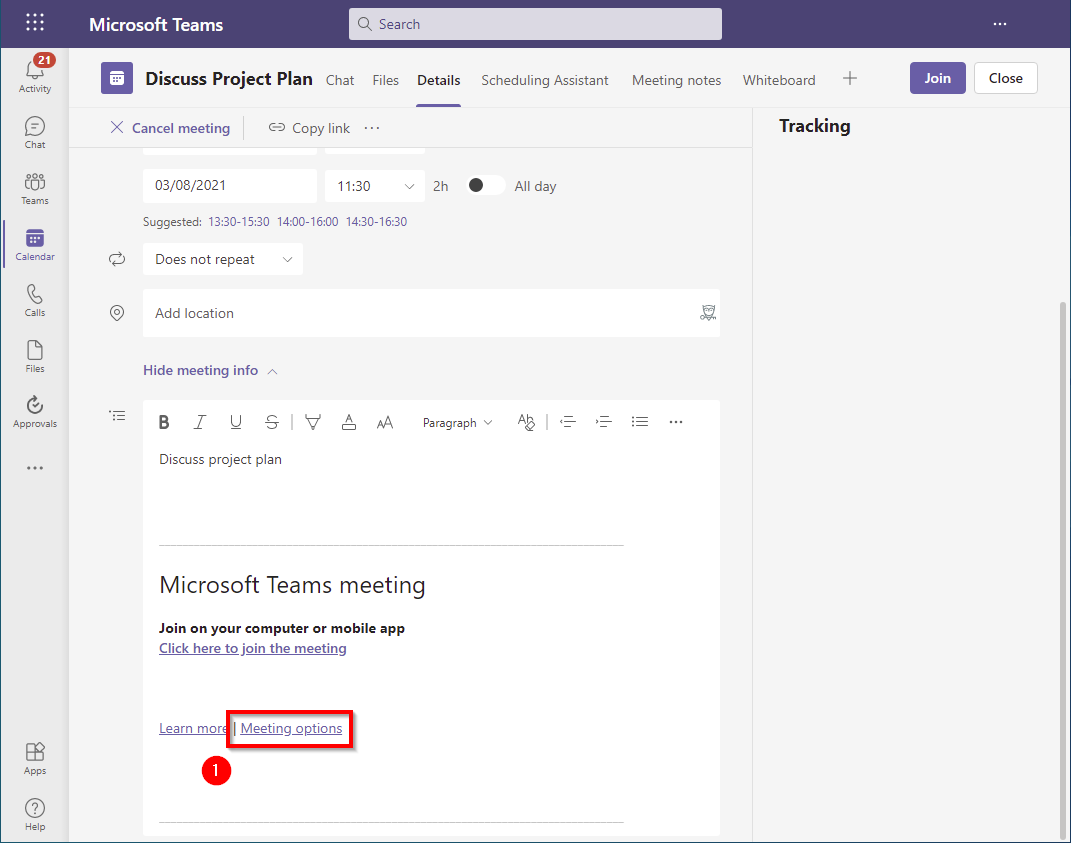
Task: Cancel the meeting
Action: click(170, 128)
